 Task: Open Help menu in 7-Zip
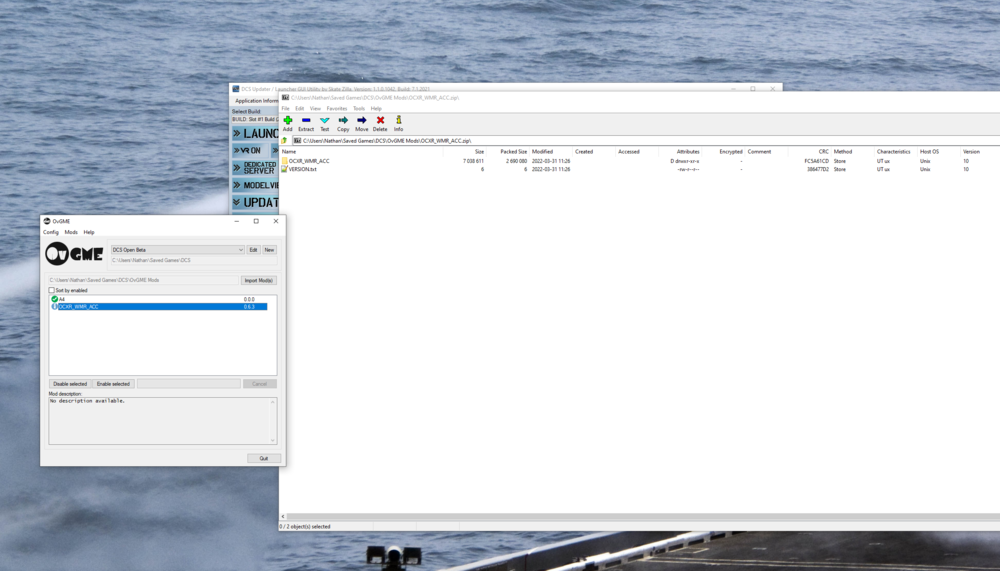click(x=376, y=108)
